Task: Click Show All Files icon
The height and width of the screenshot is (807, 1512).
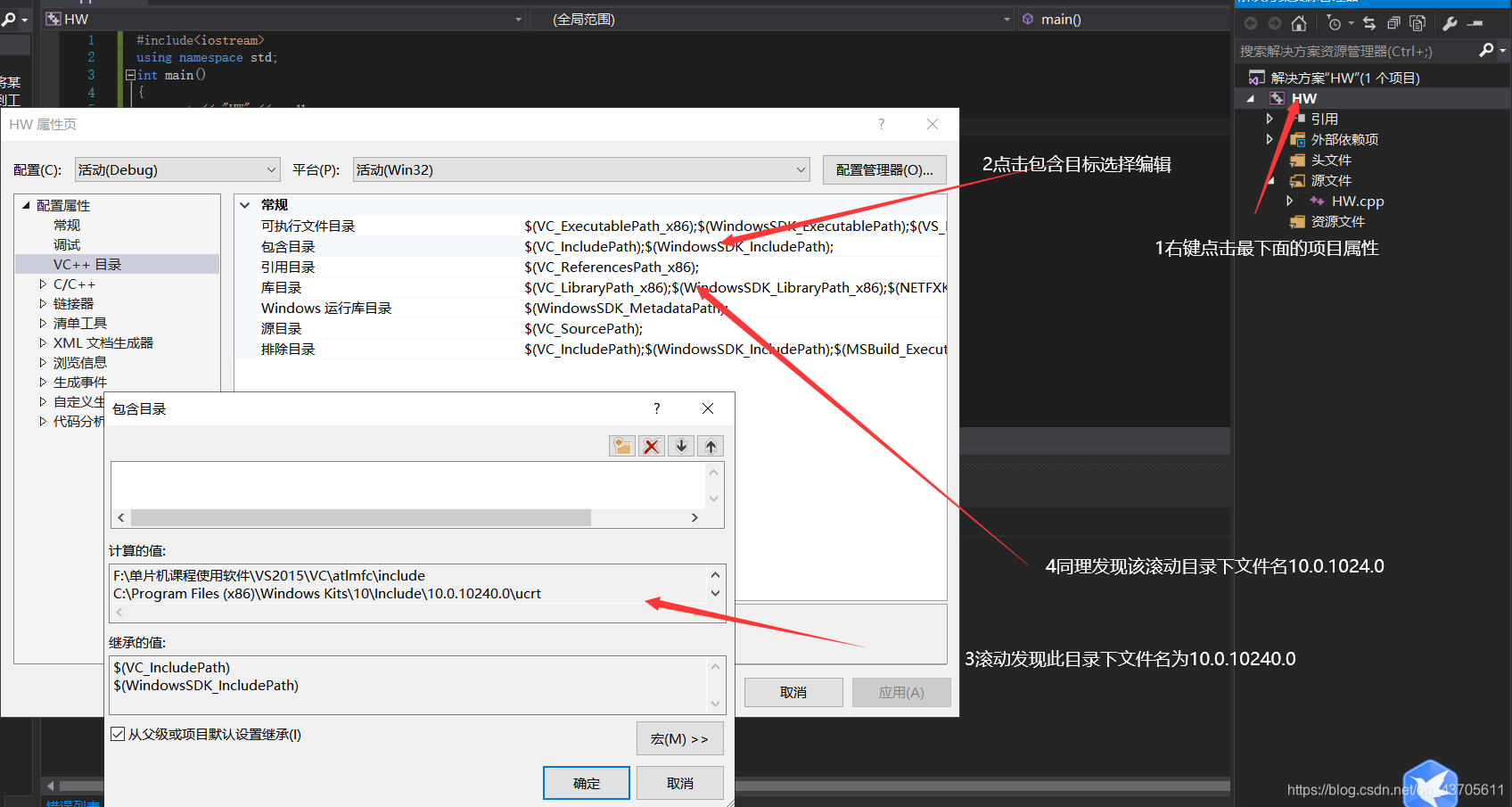Action: click(1417, 23)
